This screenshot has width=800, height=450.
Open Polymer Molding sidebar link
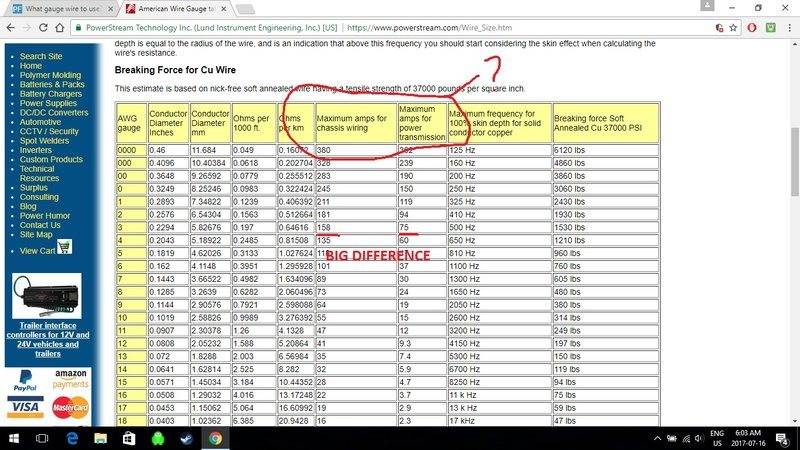[x=50, y=75]
